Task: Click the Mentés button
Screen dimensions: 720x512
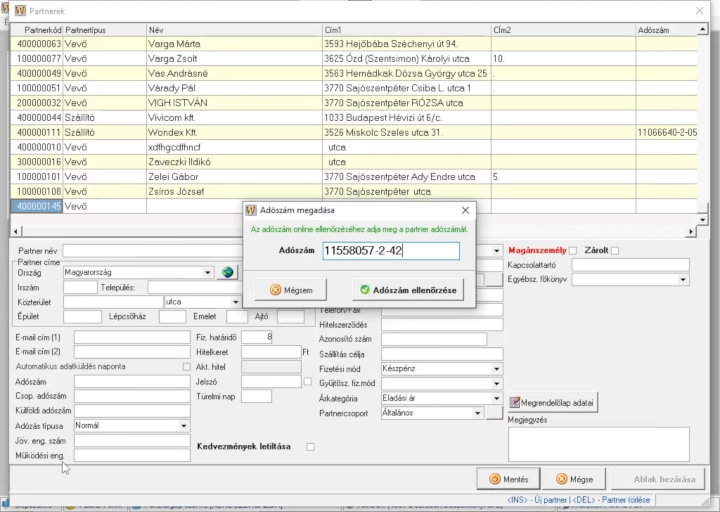Action: coord(508,479)
